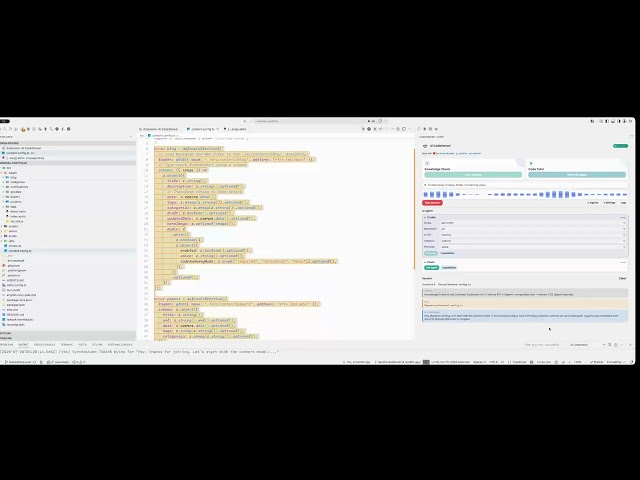Click the command center search box in title bar
This screenshot has height=480, width=640.
[x=310, y=121]
